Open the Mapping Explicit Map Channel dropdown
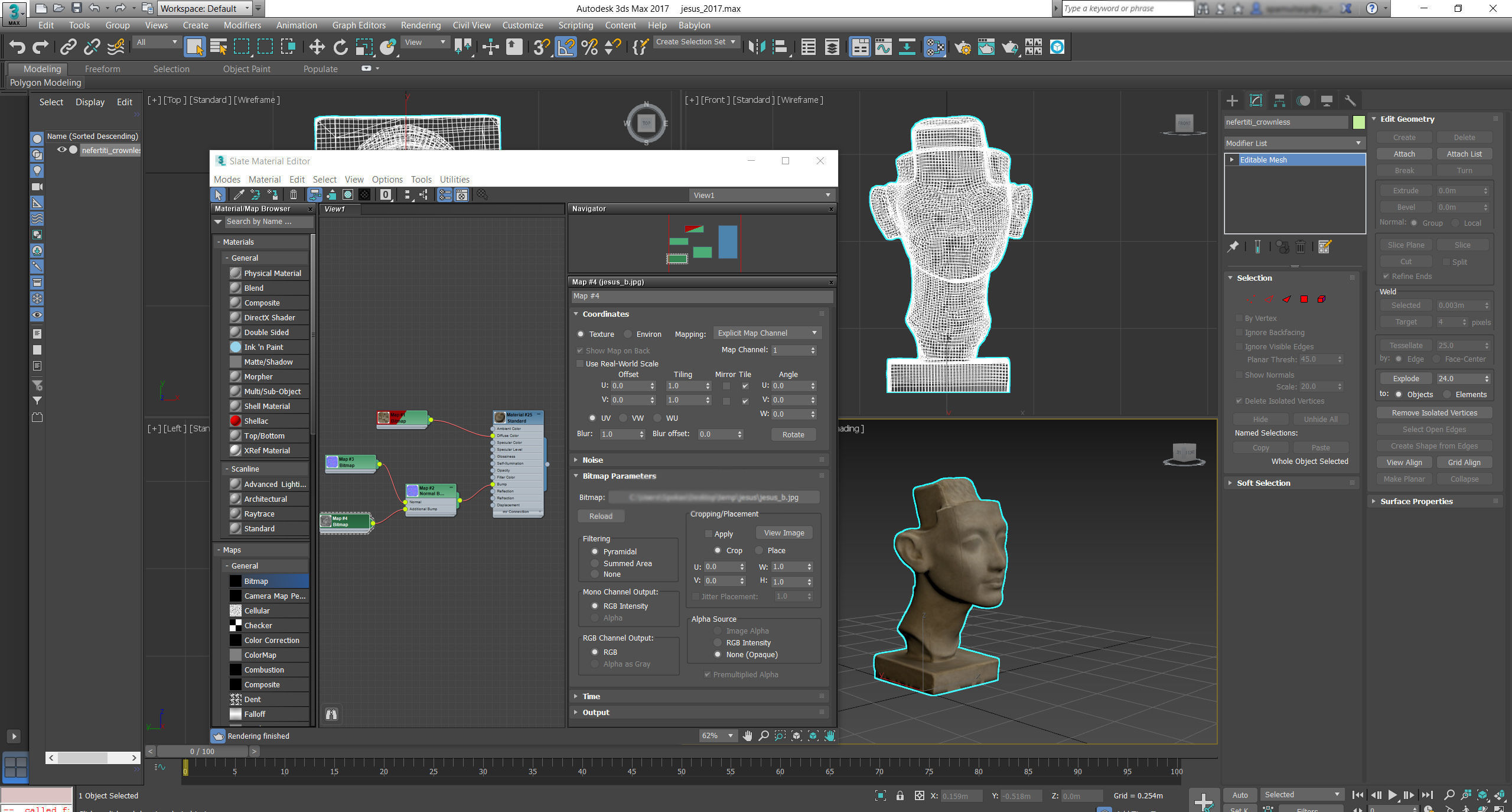 (x=767, y=333)
